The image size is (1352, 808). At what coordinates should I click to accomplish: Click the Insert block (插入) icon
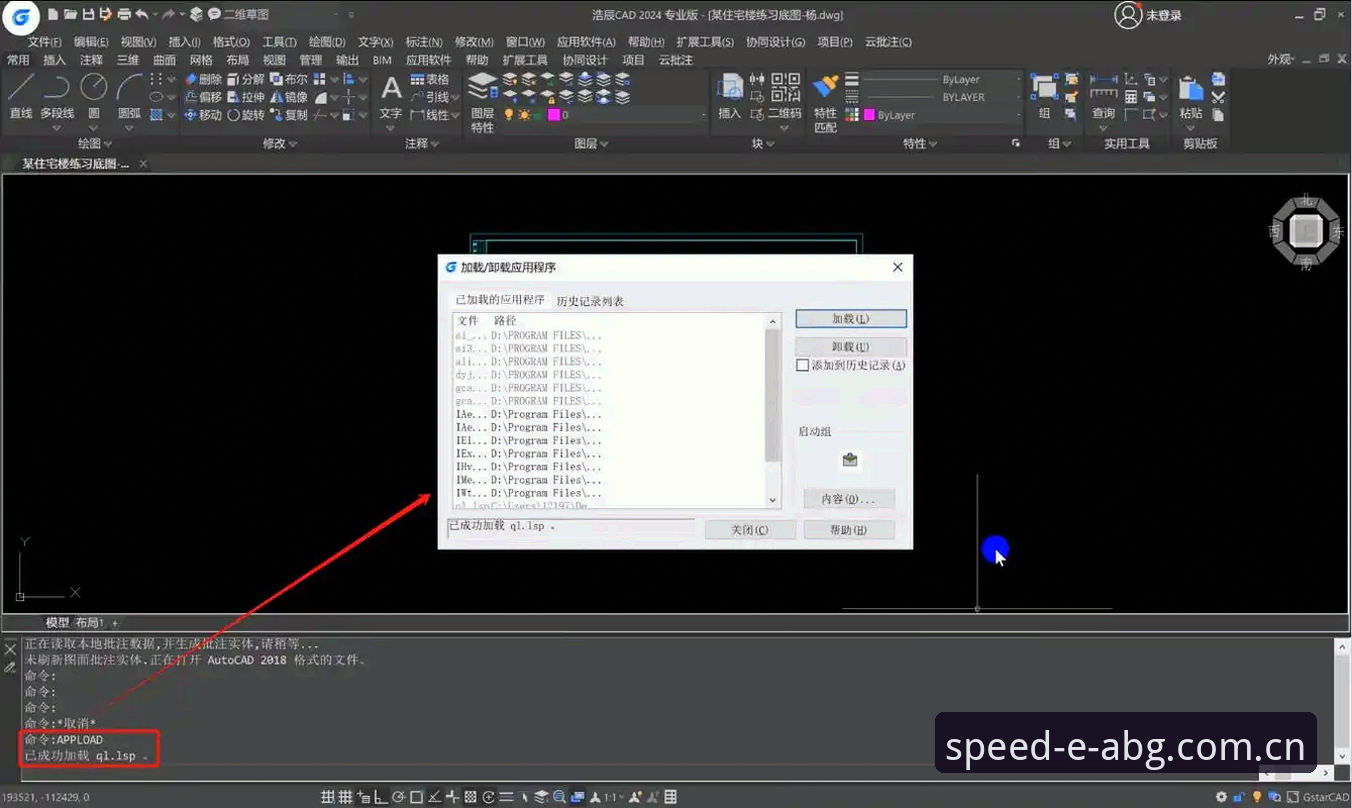click(730, 96)
